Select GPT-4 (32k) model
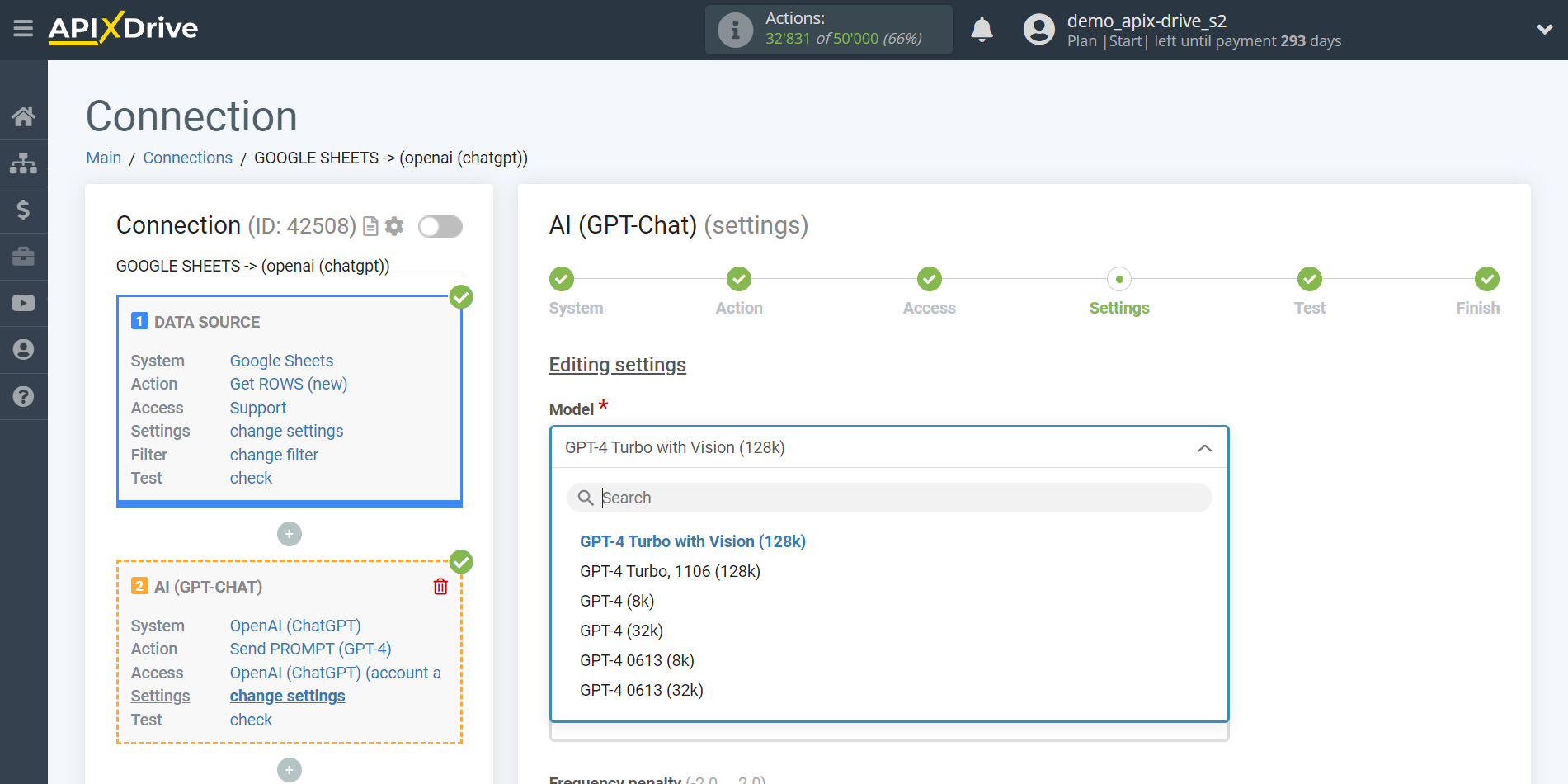Viewport: 1568px width, 784px height. 621,631
